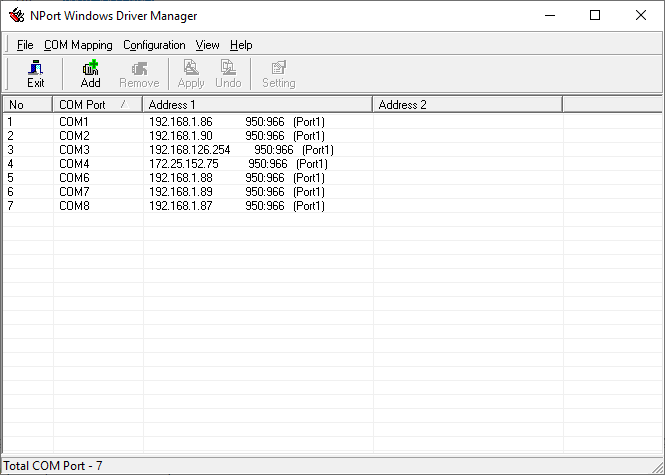Select the COM1 row entry
Viewport: 665px width, 475px height.
74,122
